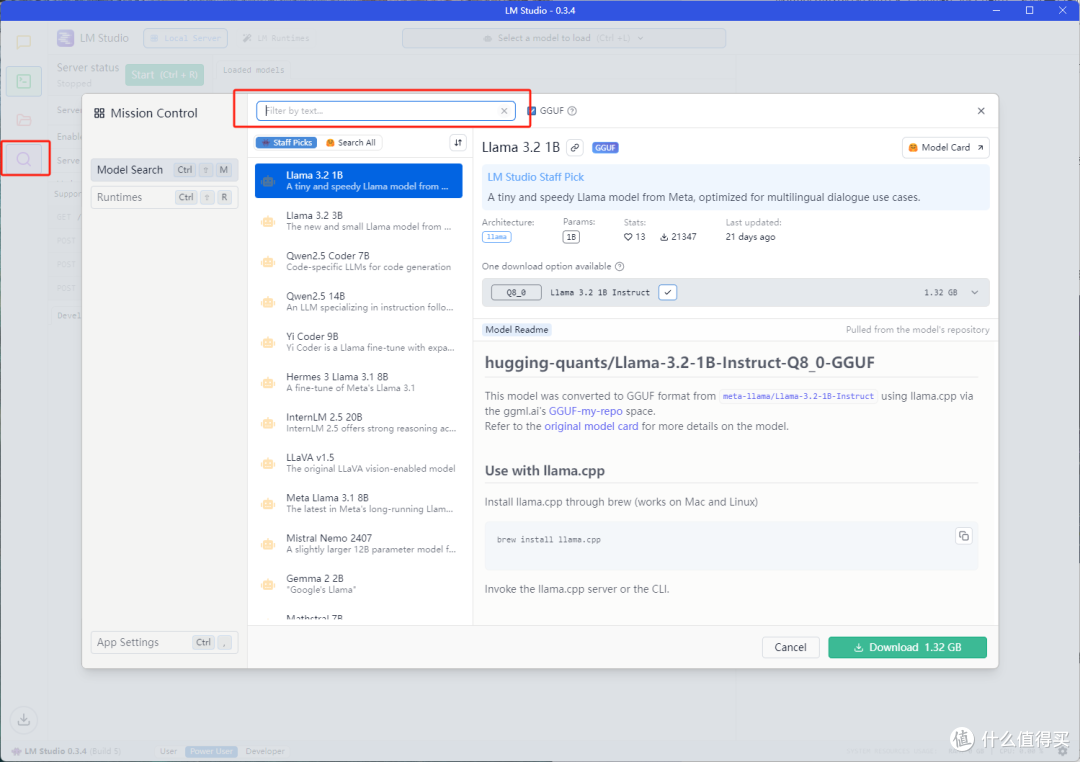The width and height of the screenshot is (1080, 762).
Task: Click info icon beside download option text
Action: click(620, 267)
